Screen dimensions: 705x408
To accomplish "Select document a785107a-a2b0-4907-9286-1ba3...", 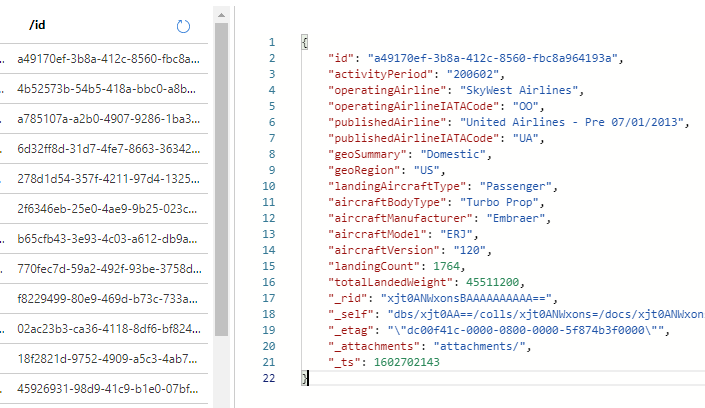I will [108, 119].
